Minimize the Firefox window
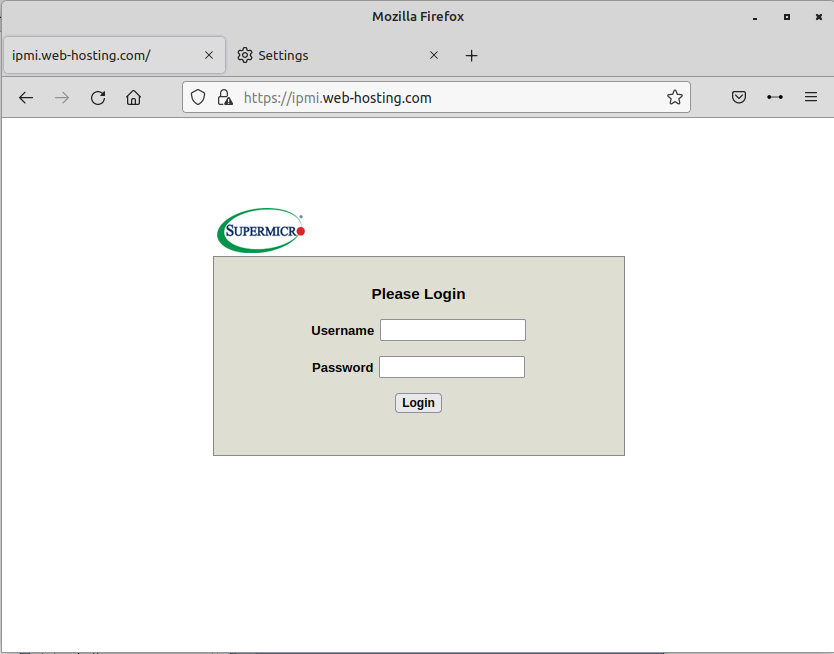The image size is (834, 654). pos(755,18)
